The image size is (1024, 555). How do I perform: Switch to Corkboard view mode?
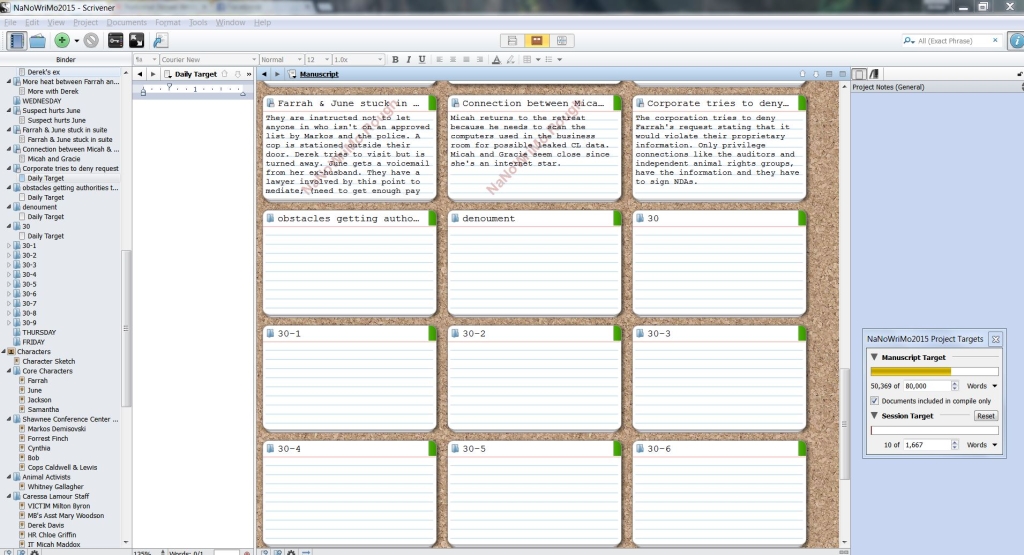click(x=536, y=40)
